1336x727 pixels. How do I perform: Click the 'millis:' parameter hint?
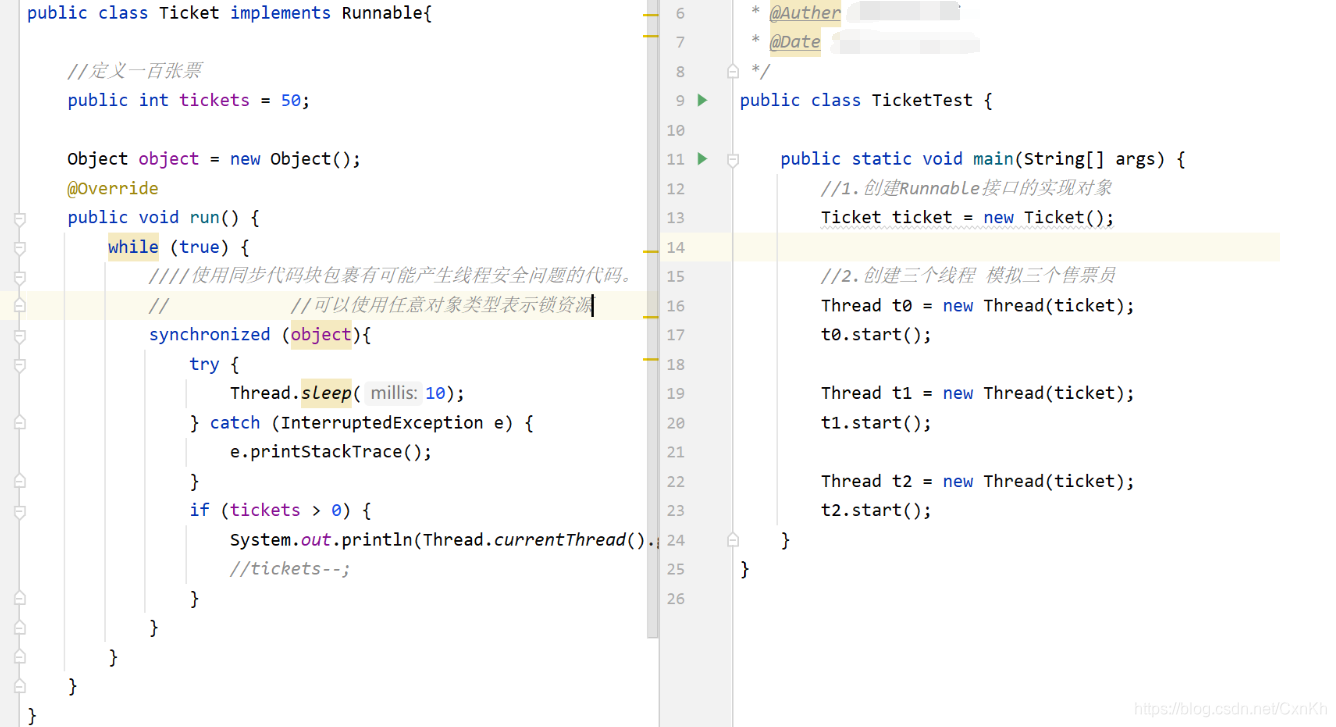pyautogui.click(x=394, y=393)
